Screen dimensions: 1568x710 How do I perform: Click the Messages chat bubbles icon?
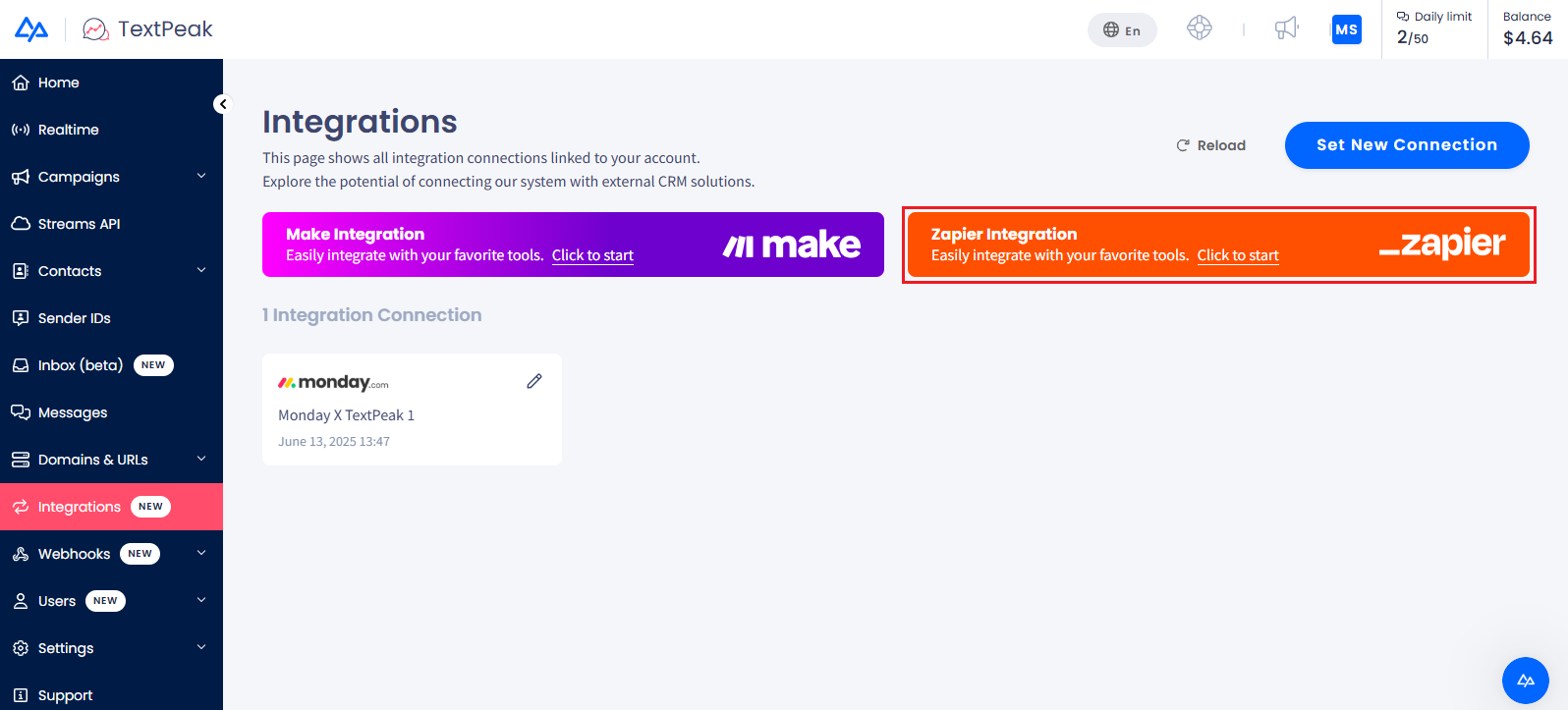[21, 412]
